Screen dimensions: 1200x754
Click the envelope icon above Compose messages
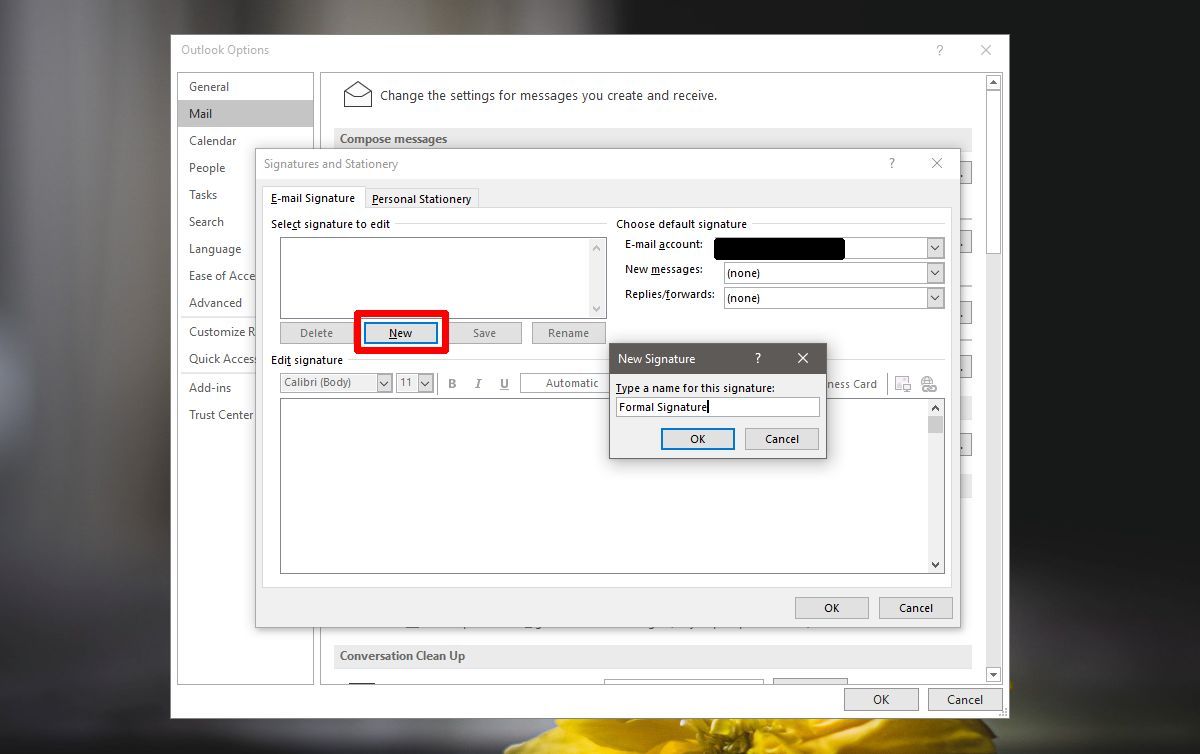click(357, 93)
